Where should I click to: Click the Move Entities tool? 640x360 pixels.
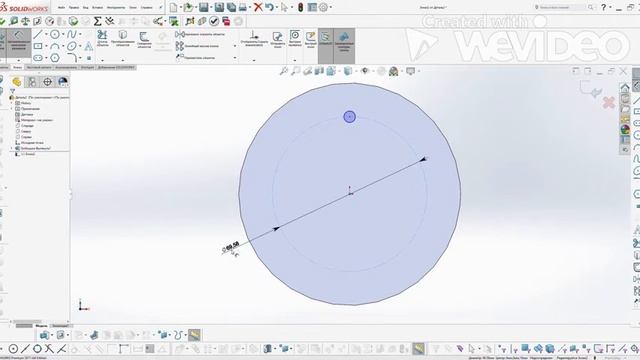(196, 58)
